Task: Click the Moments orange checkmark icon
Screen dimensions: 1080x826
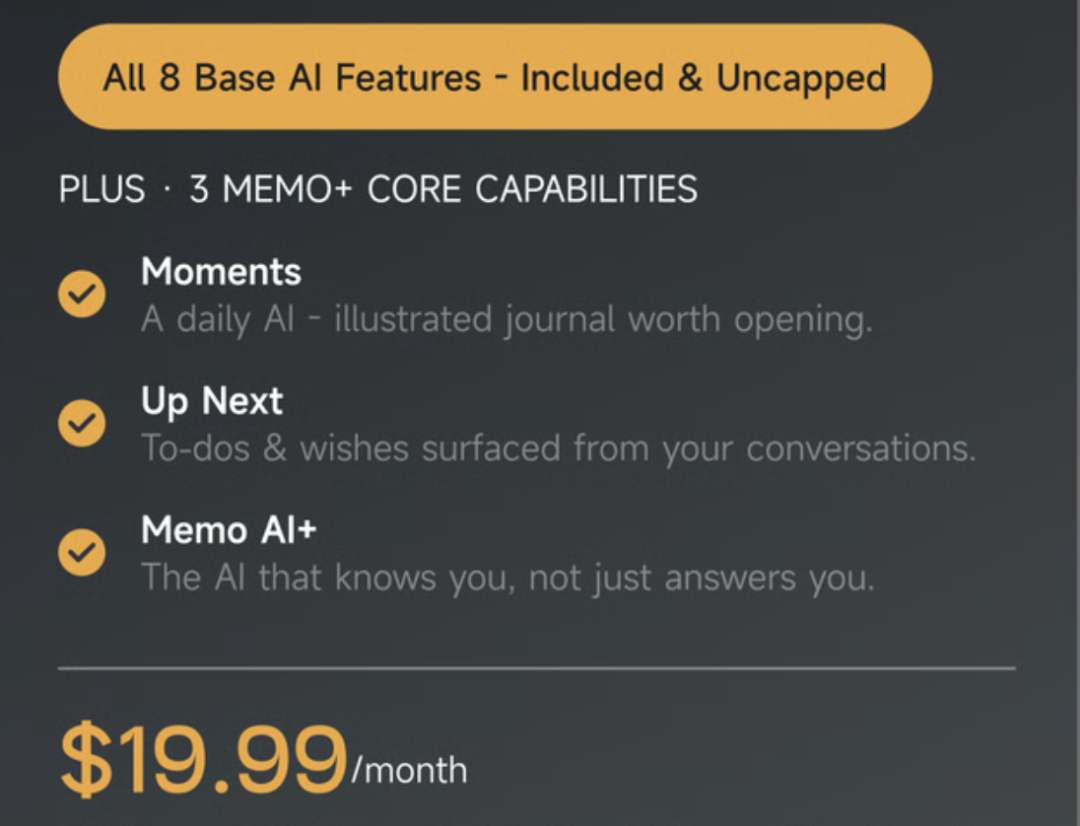Action: click(82, 294)
